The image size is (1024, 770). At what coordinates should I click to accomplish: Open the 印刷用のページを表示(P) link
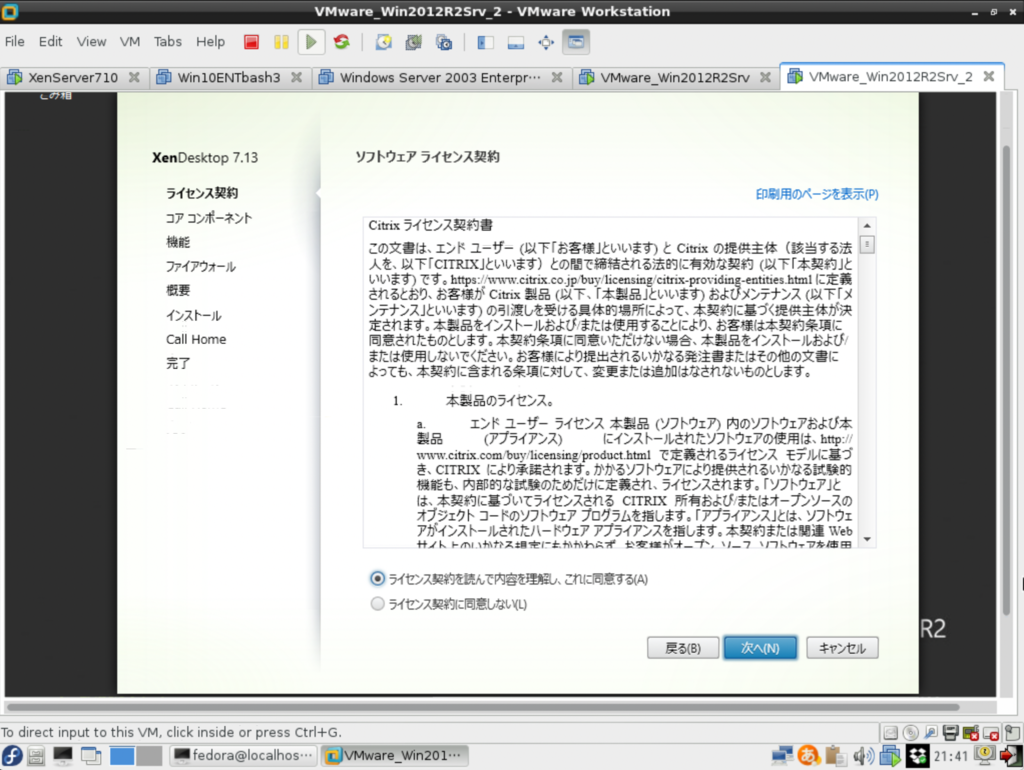[x=817, y=194]
